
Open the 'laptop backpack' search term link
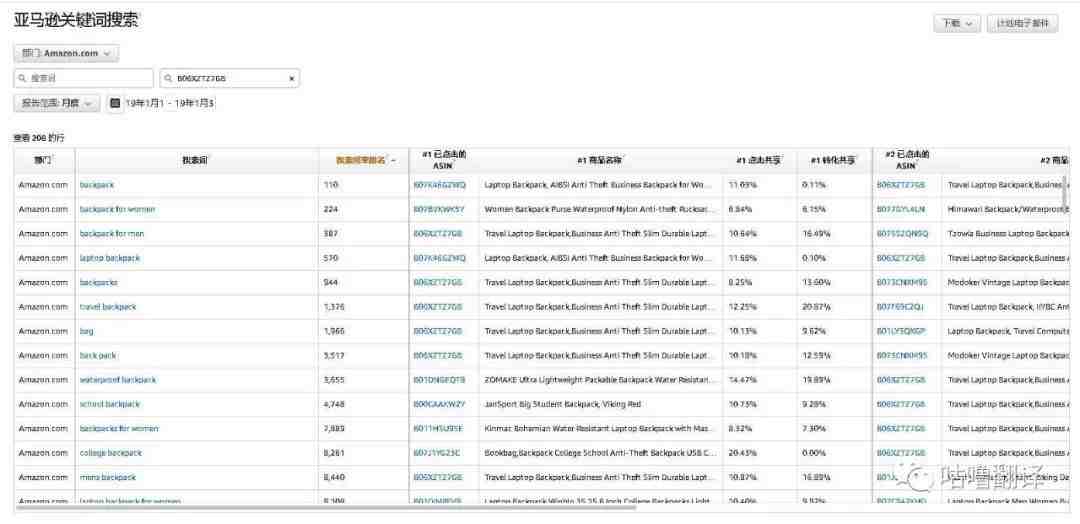[x=110, y=258]
